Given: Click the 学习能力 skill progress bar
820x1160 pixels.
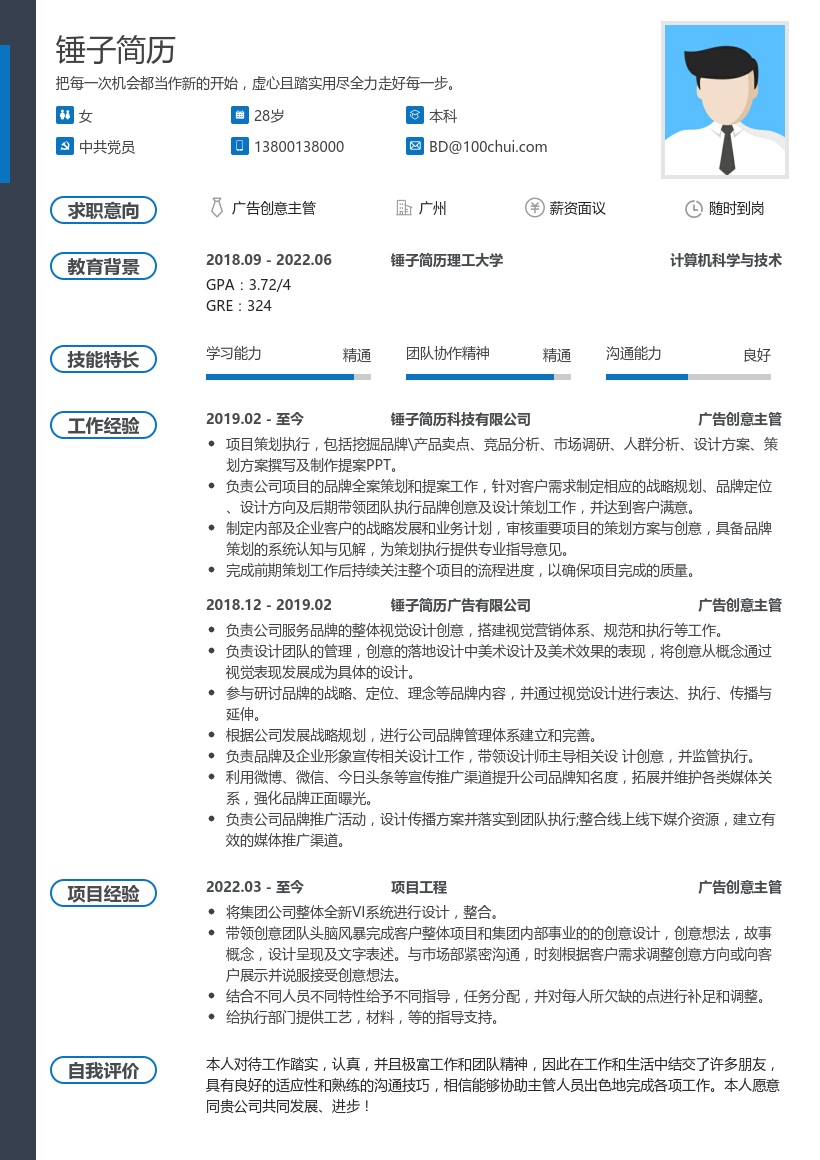Looking at the screenshot, I should pyautogui.click(x=288, y=377).
